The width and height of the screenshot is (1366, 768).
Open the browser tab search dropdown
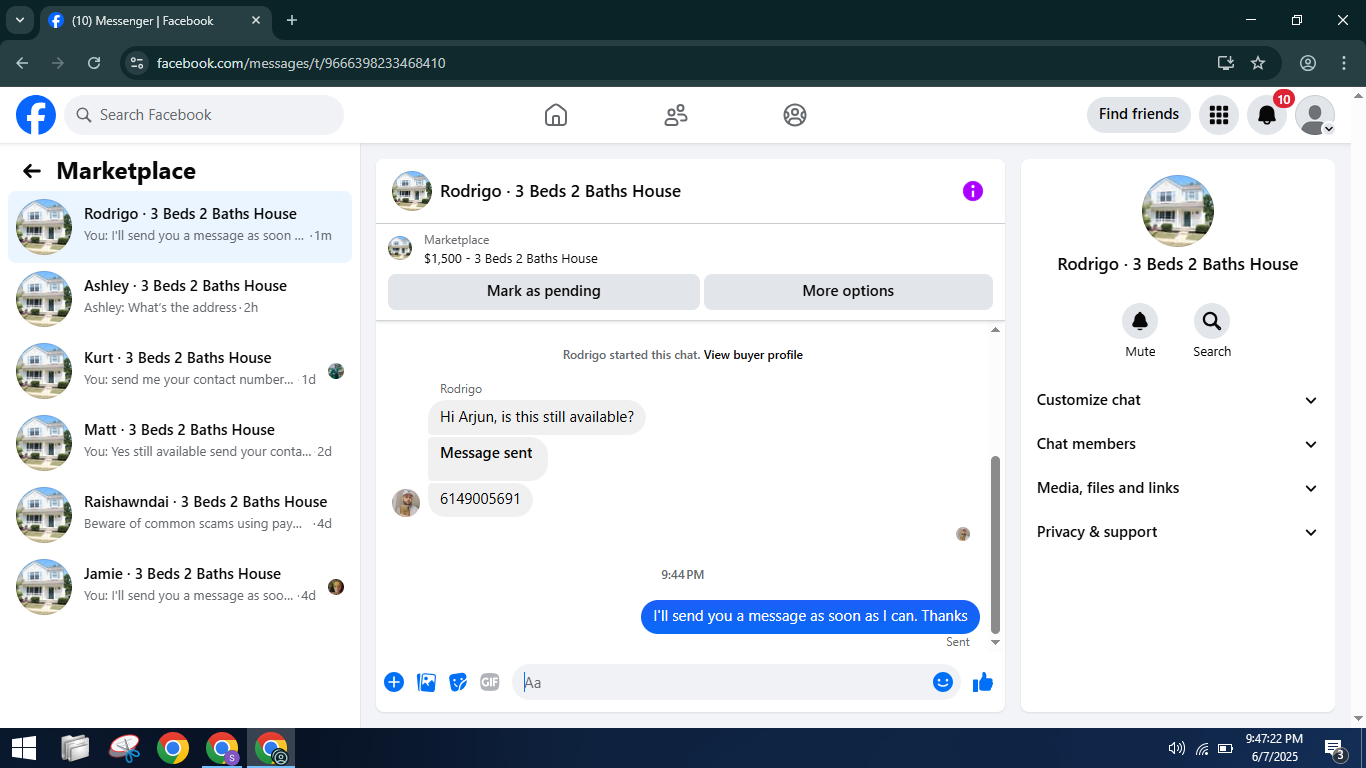(19, 20)
